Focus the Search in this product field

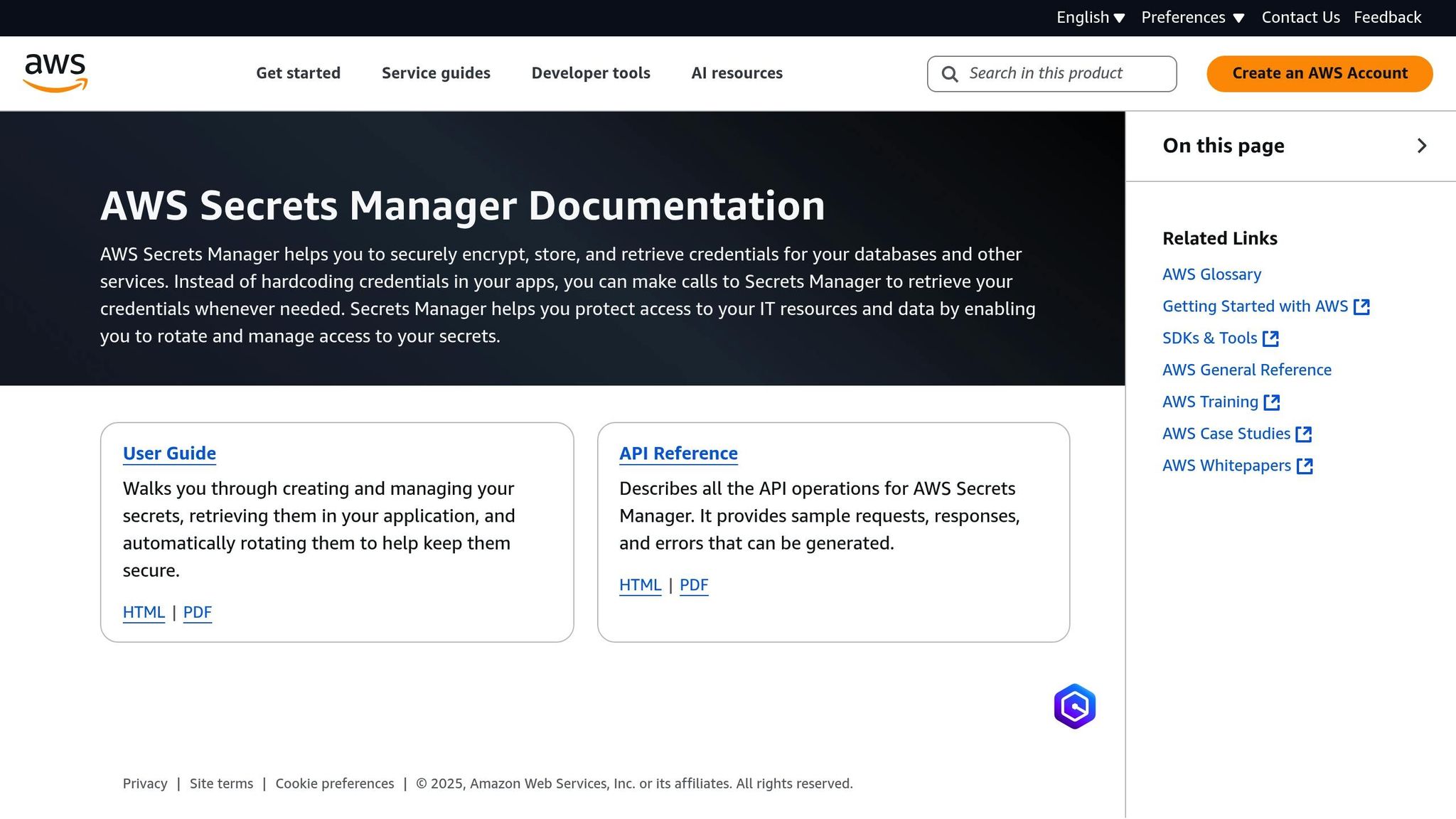(x=1051, y=74)
